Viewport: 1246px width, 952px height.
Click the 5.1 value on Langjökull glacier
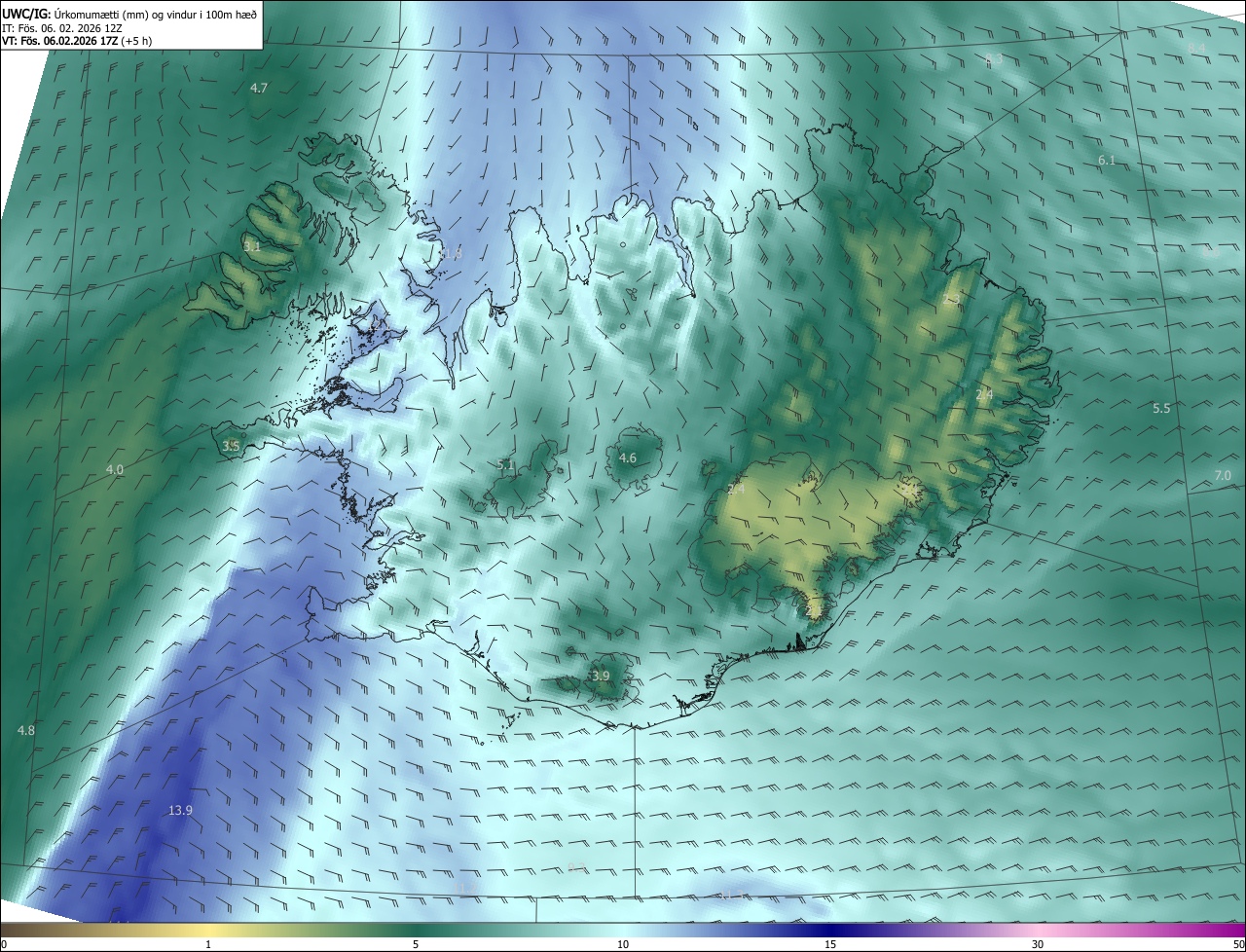point(505,464)
